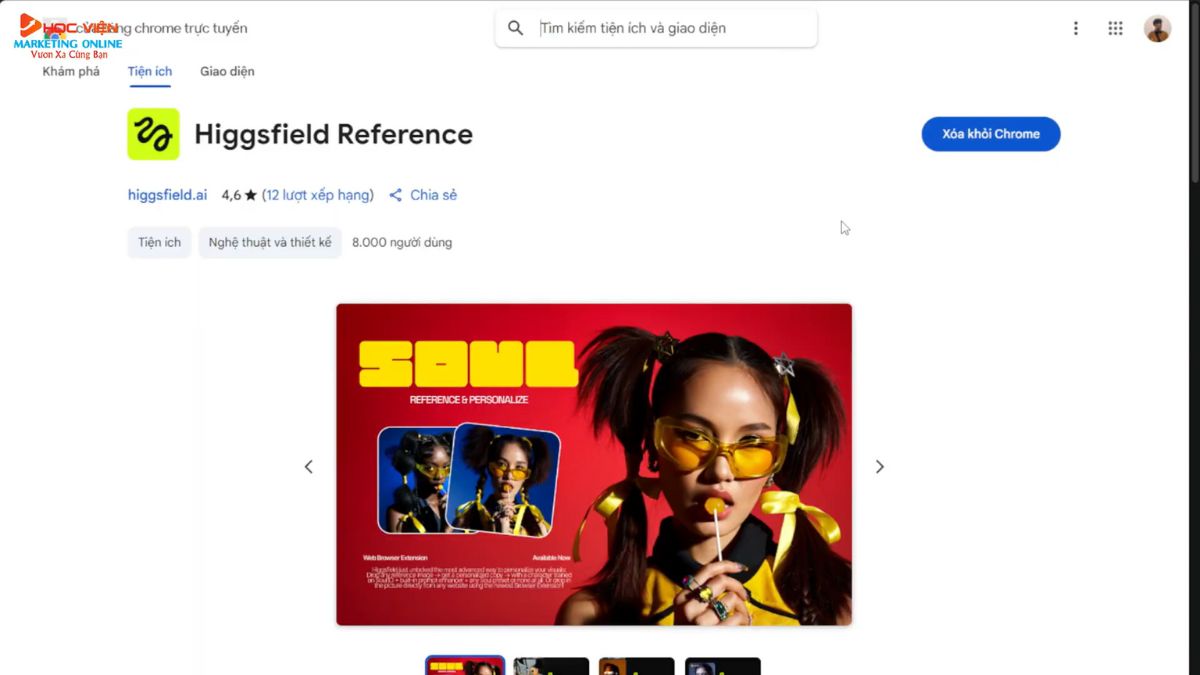
Task: Click the Higgsfield Reference extension logo
Action: [153, 134]
